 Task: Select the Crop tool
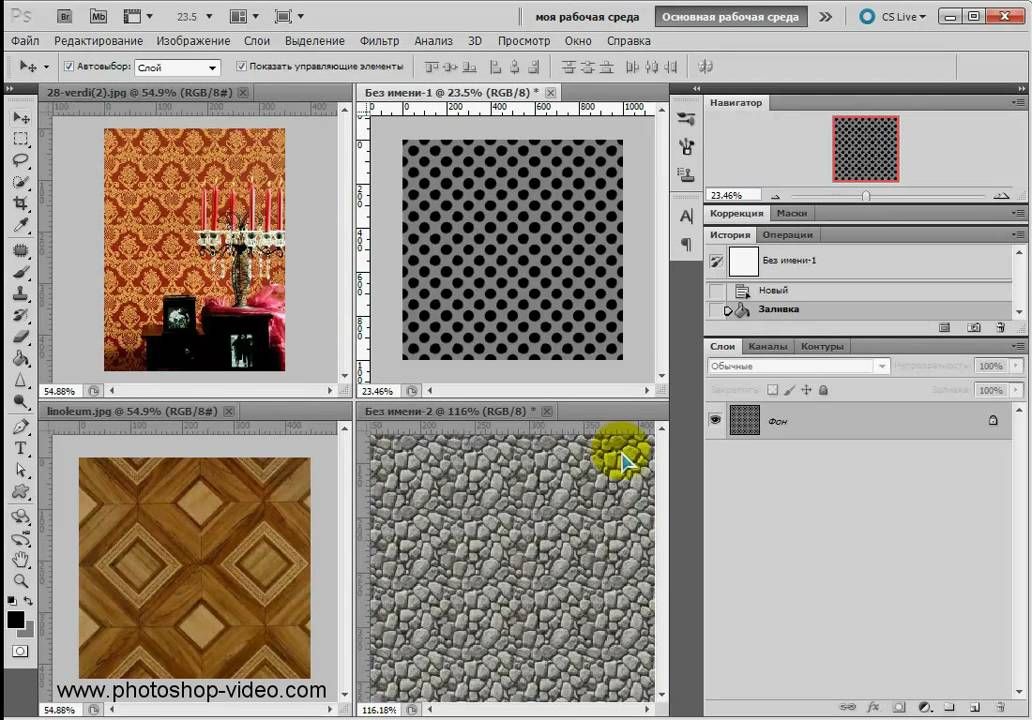point(20,204)
